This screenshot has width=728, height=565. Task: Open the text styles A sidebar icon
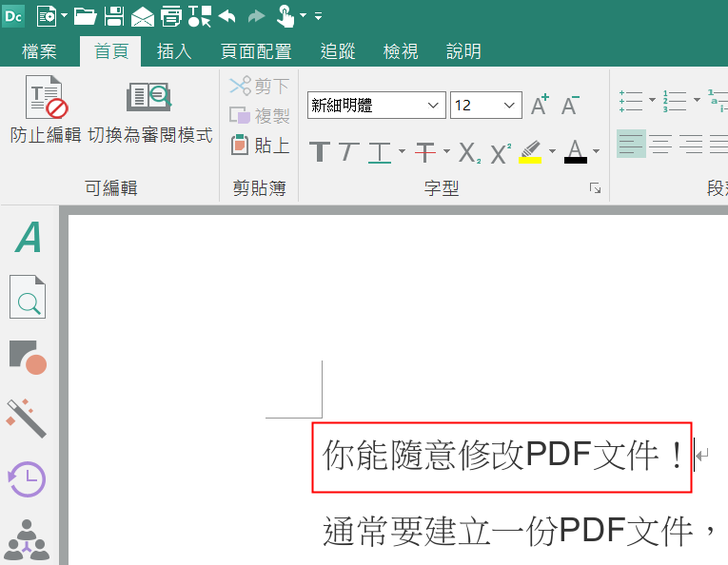pyautogui.click(x=28, y=237)
